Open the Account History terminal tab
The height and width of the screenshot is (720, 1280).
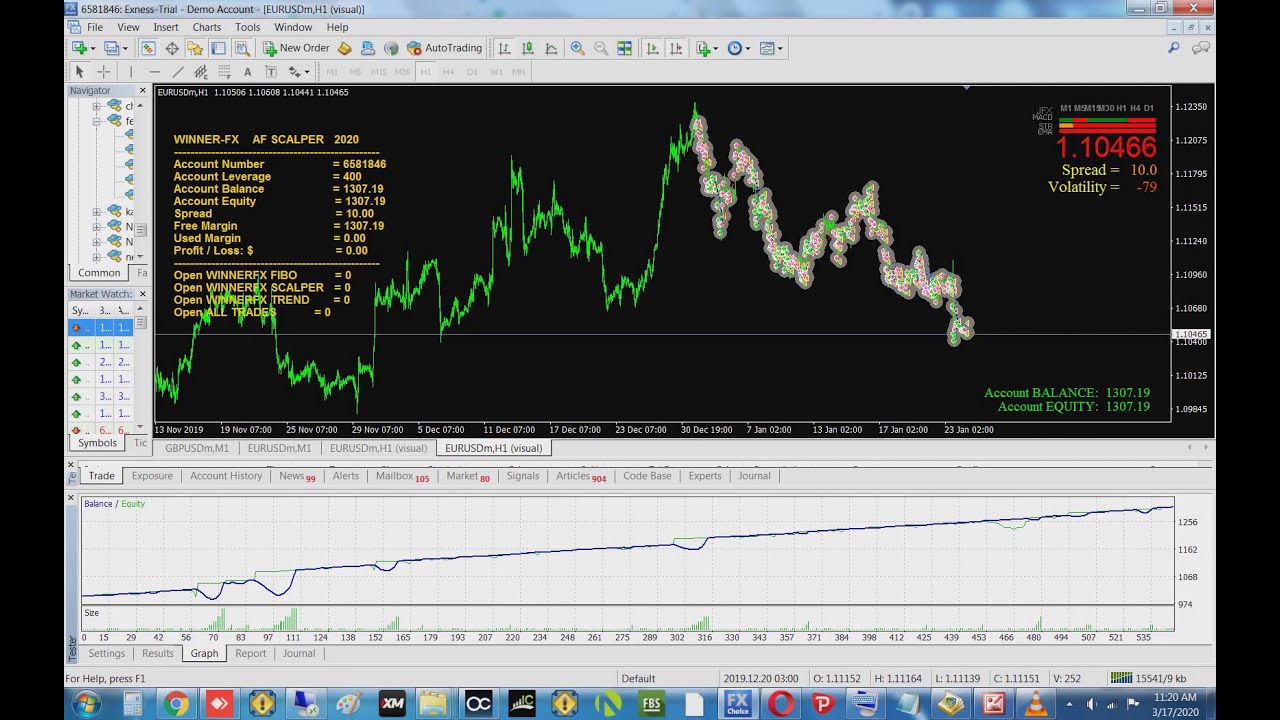[226, 476]
